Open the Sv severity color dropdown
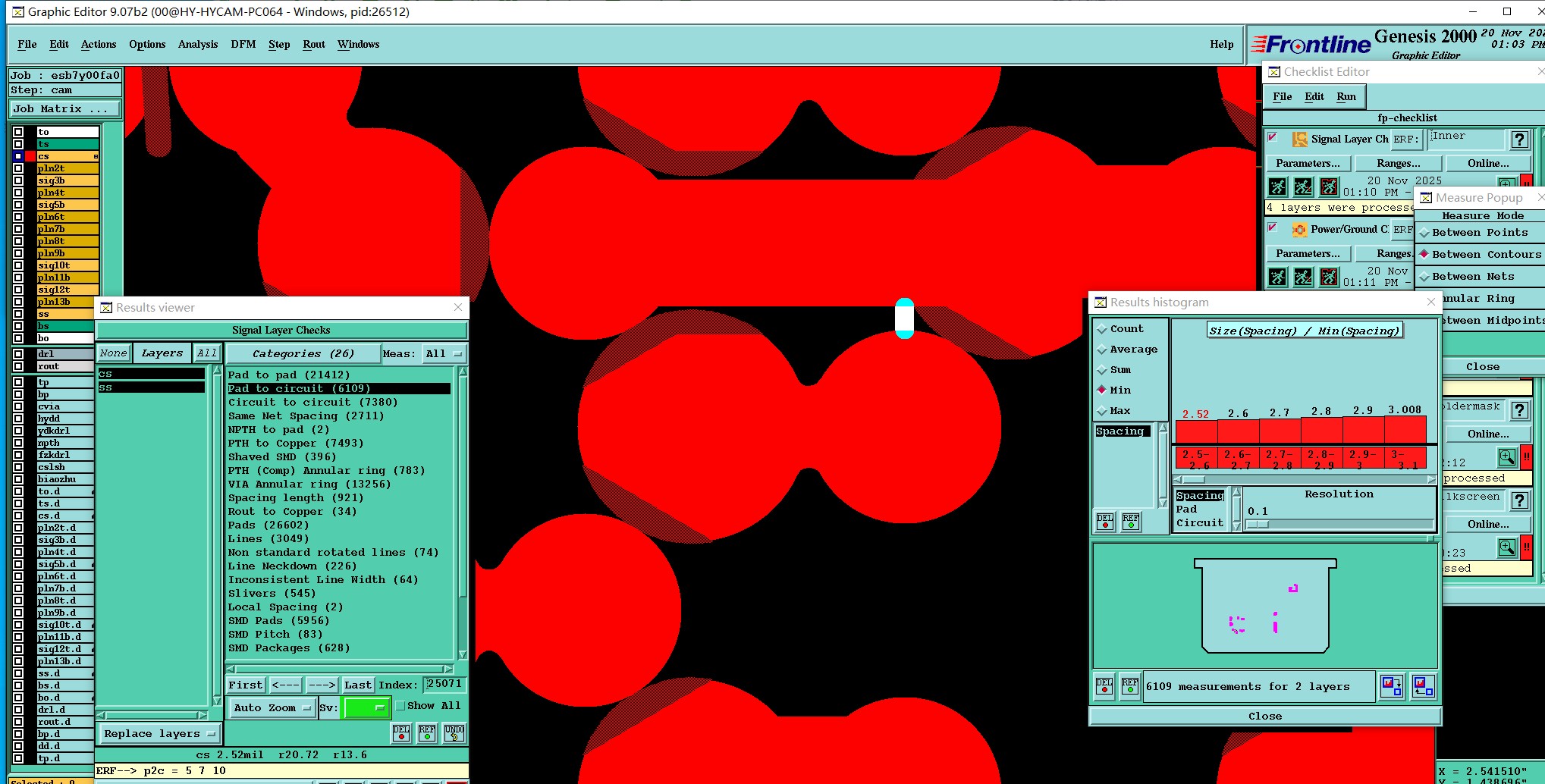 (x=366, y=707)
